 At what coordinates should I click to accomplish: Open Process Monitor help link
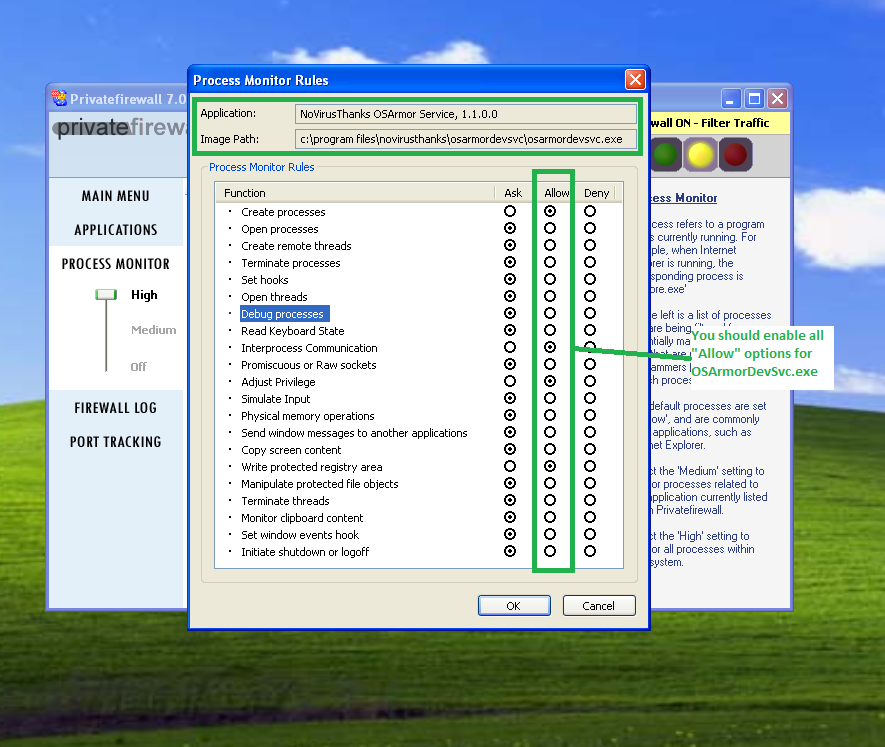pyautogui.click(x=684, y=198)
